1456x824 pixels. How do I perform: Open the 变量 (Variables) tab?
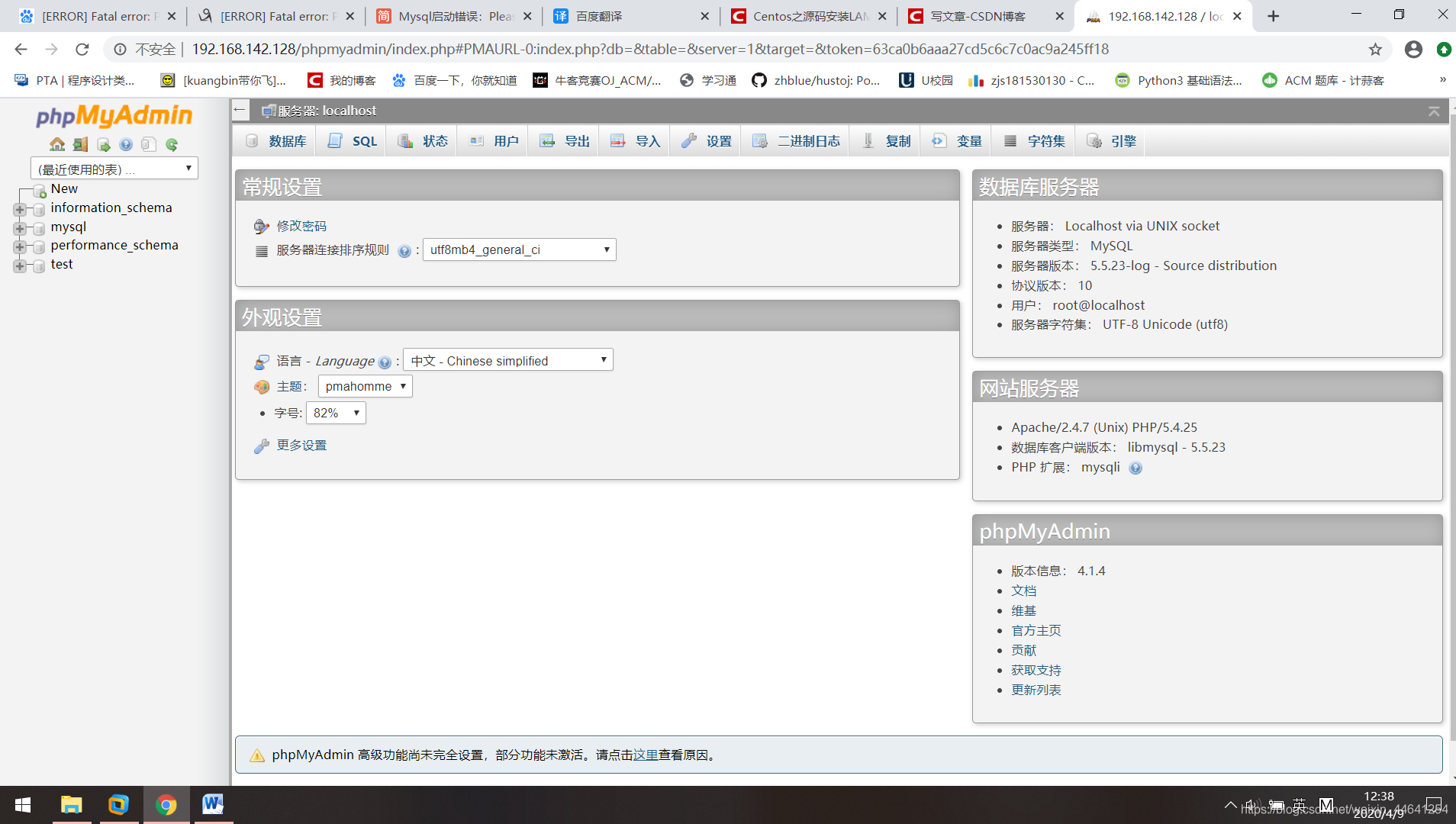(957, 141)
